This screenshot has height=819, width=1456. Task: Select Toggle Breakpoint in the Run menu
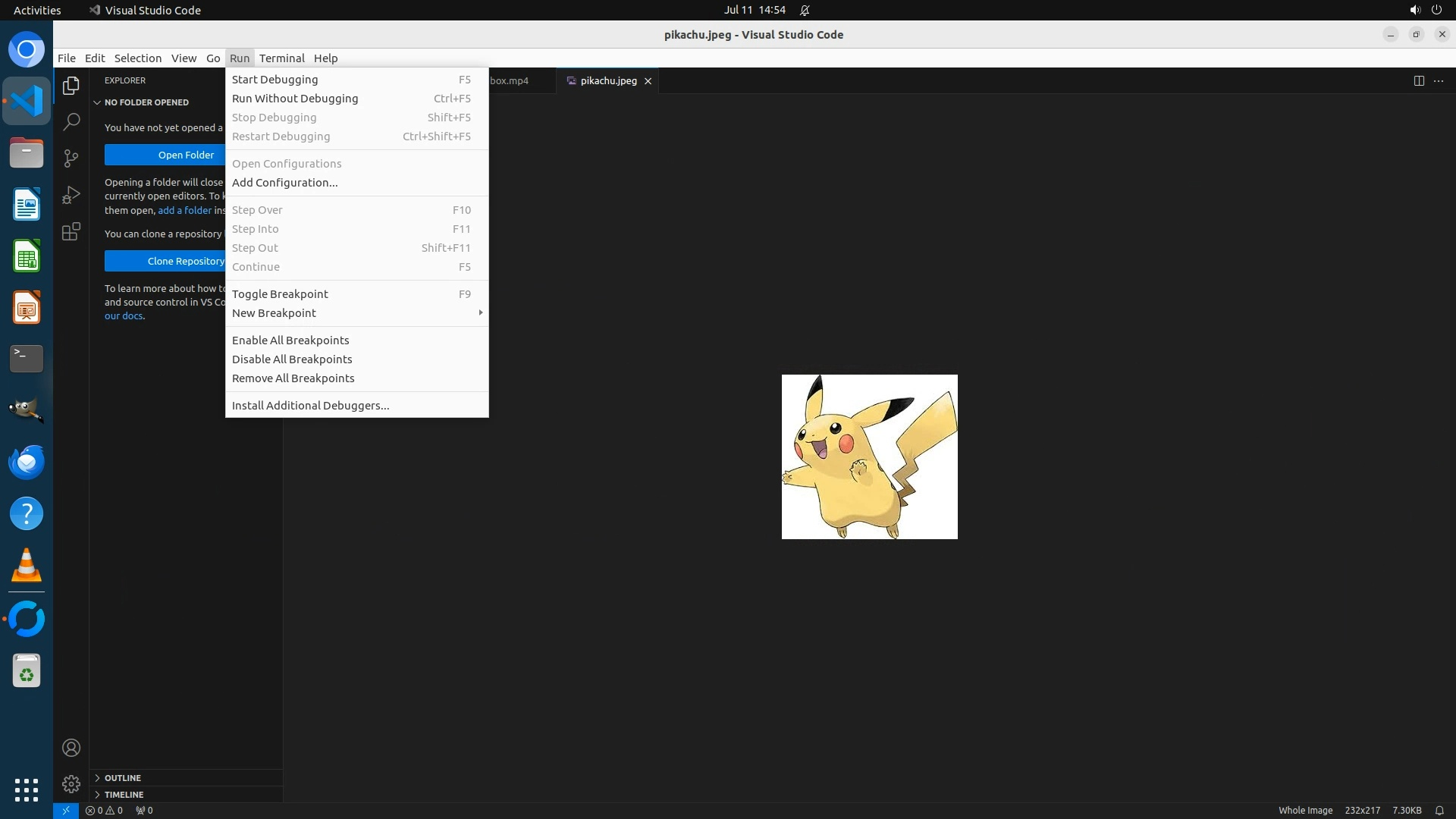(280, 294)
